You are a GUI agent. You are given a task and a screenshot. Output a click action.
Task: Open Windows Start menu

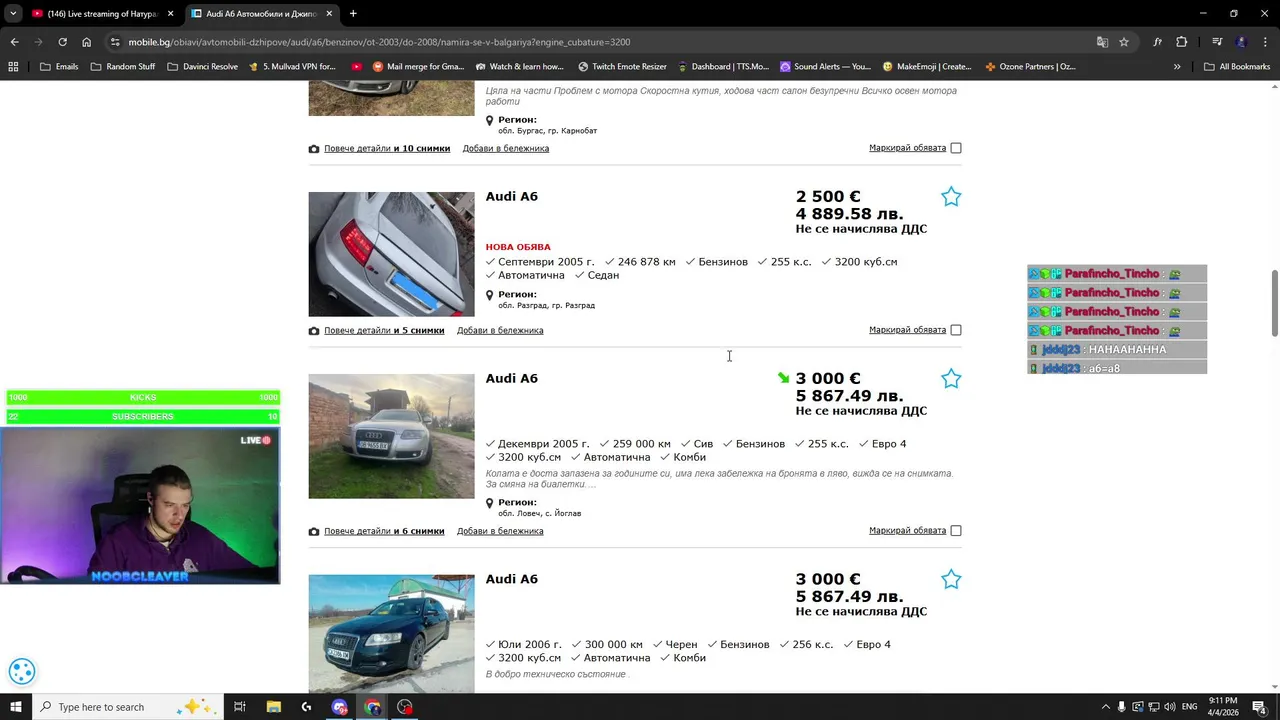[15, 707]
